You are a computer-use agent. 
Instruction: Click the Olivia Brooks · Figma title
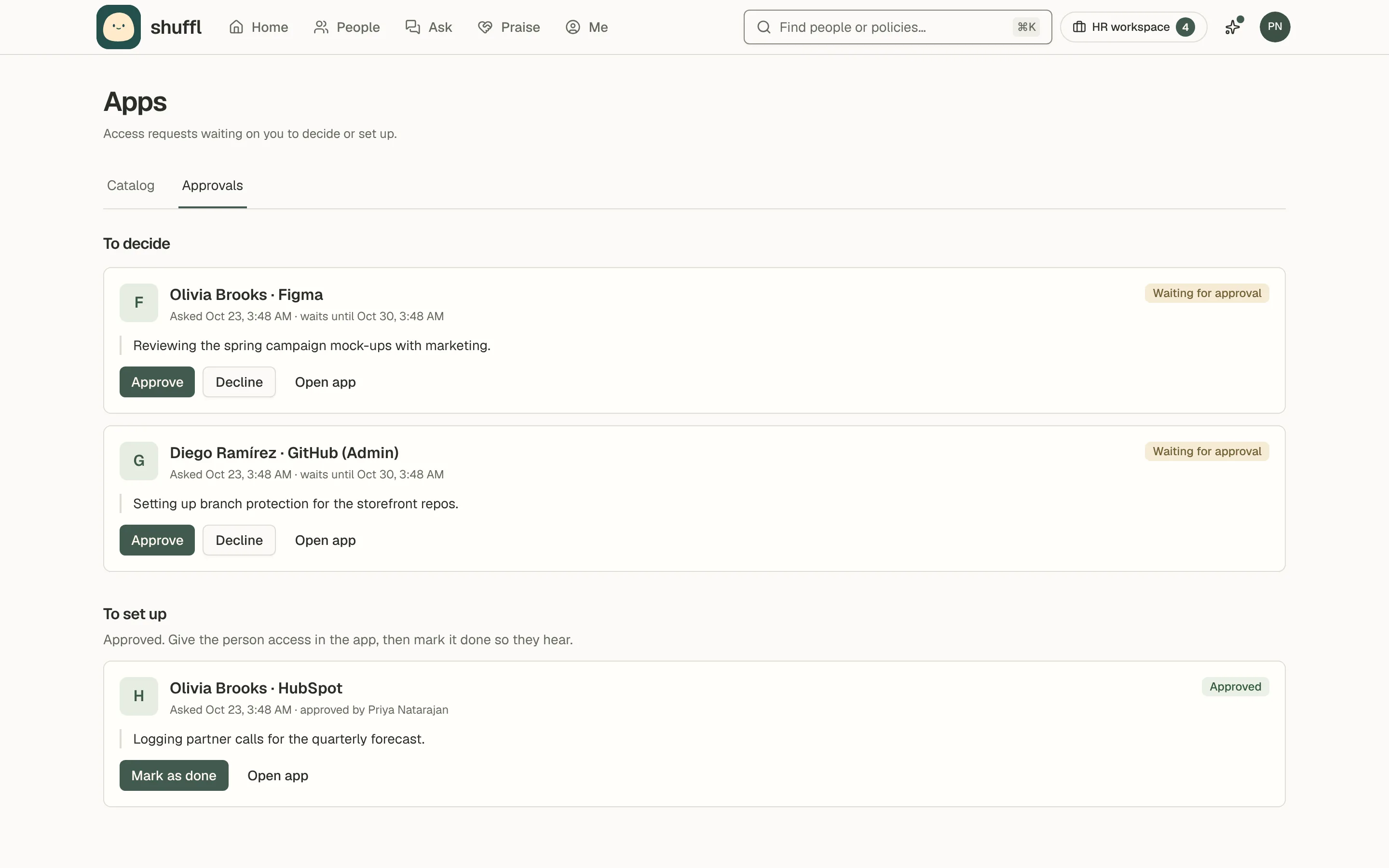click(x=246, y=295)
